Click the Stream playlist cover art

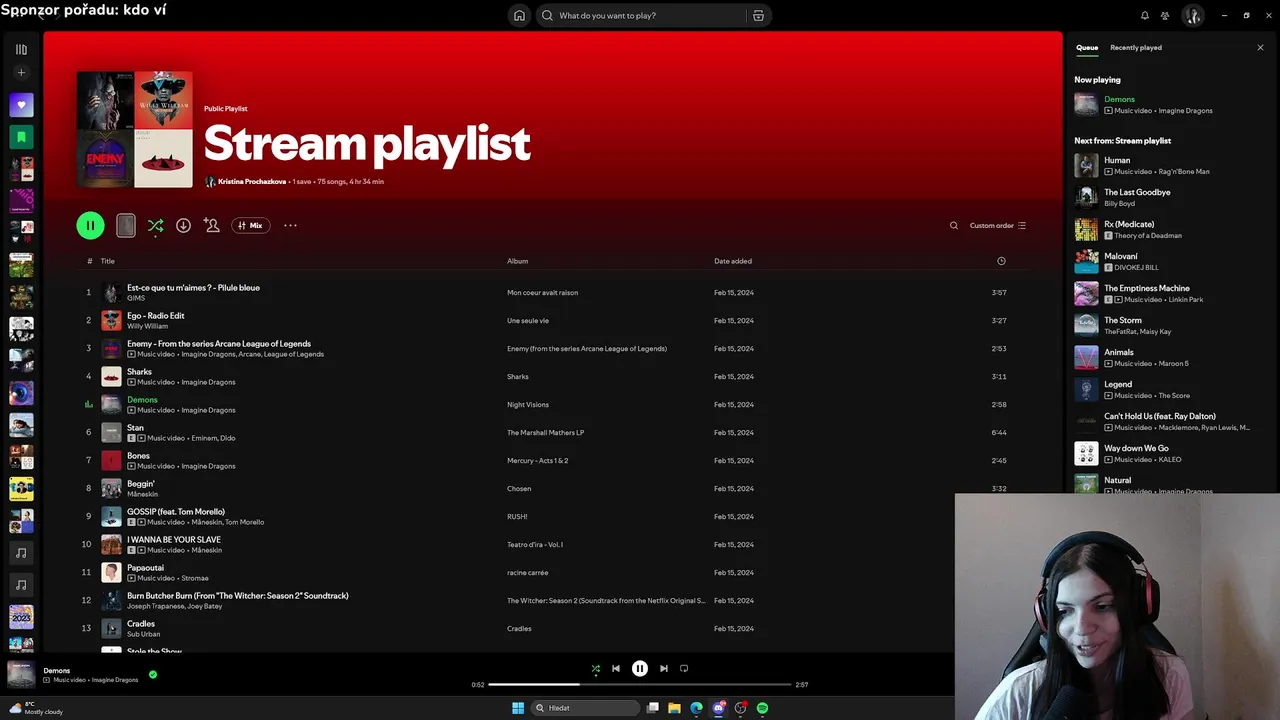[x=134, y=129]
